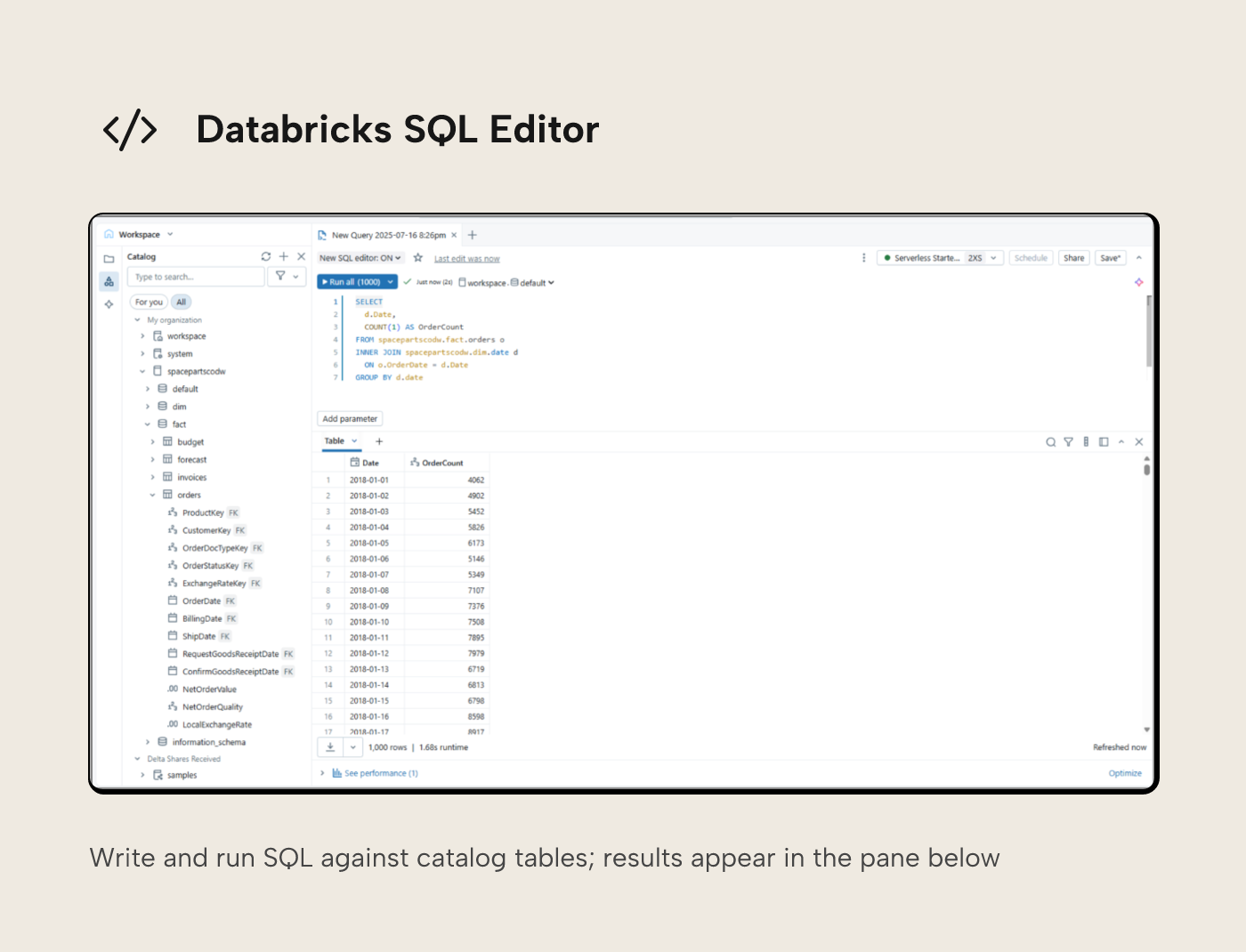Open the Run all dropdown arrow
1246x952 pixels.
click(390, 282)
